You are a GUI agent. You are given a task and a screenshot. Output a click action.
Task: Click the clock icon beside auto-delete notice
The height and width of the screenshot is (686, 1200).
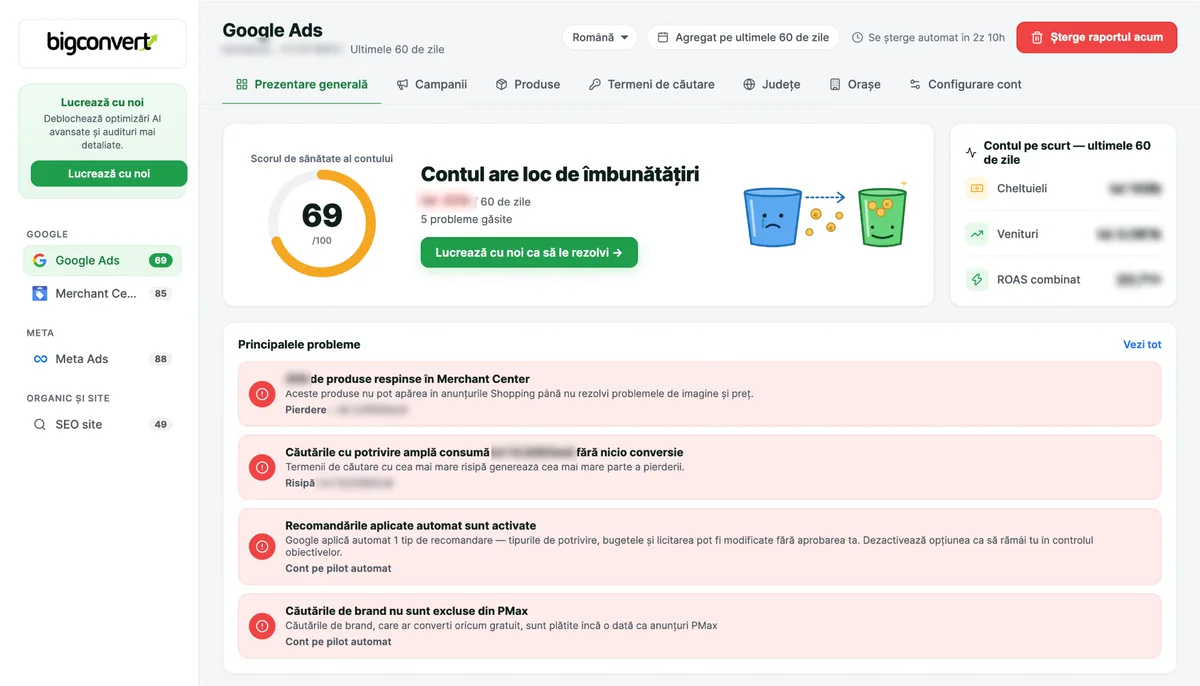tap(857, 37)
